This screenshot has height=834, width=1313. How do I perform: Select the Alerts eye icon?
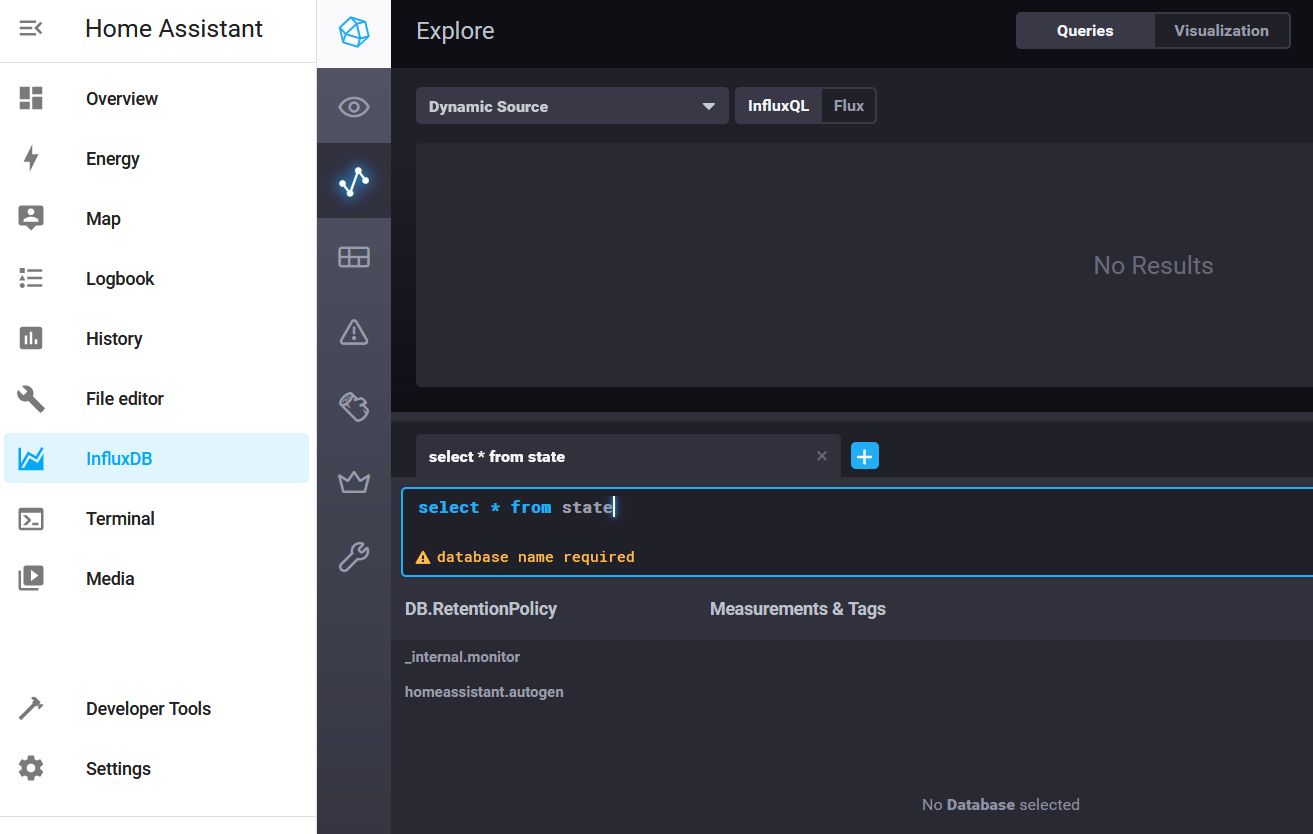click(354, 105)
